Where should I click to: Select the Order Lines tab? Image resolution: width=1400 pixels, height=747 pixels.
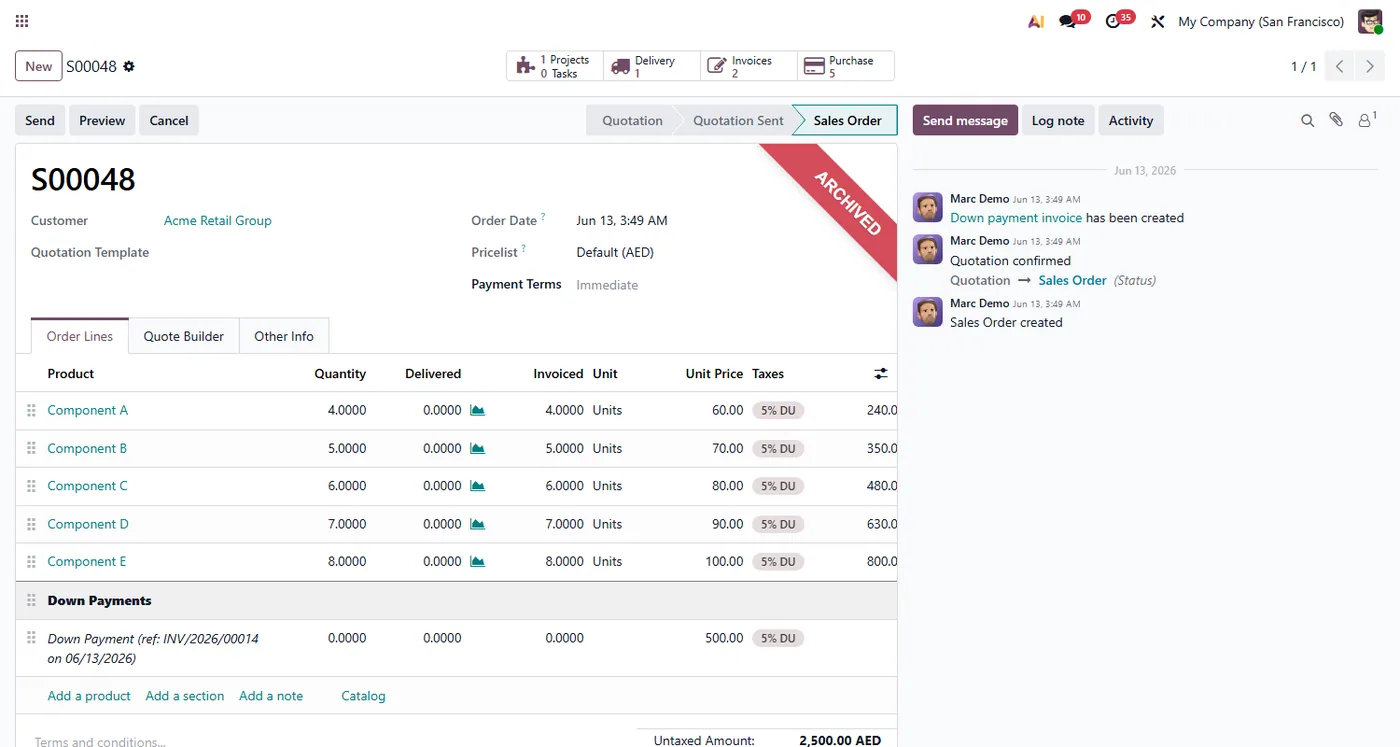(80, 336)
